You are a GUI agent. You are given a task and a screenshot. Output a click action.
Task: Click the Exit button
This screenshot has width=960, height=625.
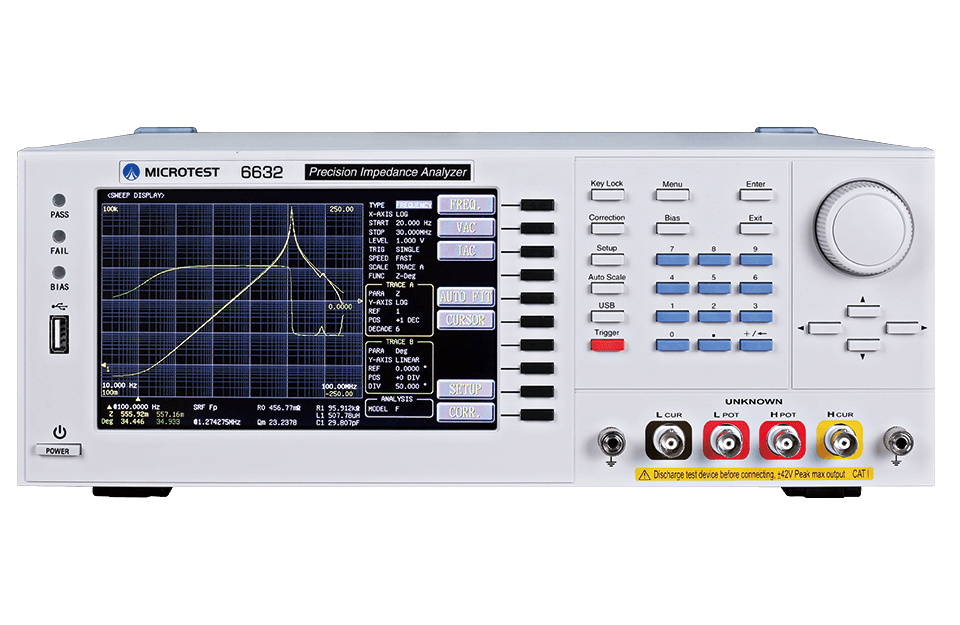[756, 229]
